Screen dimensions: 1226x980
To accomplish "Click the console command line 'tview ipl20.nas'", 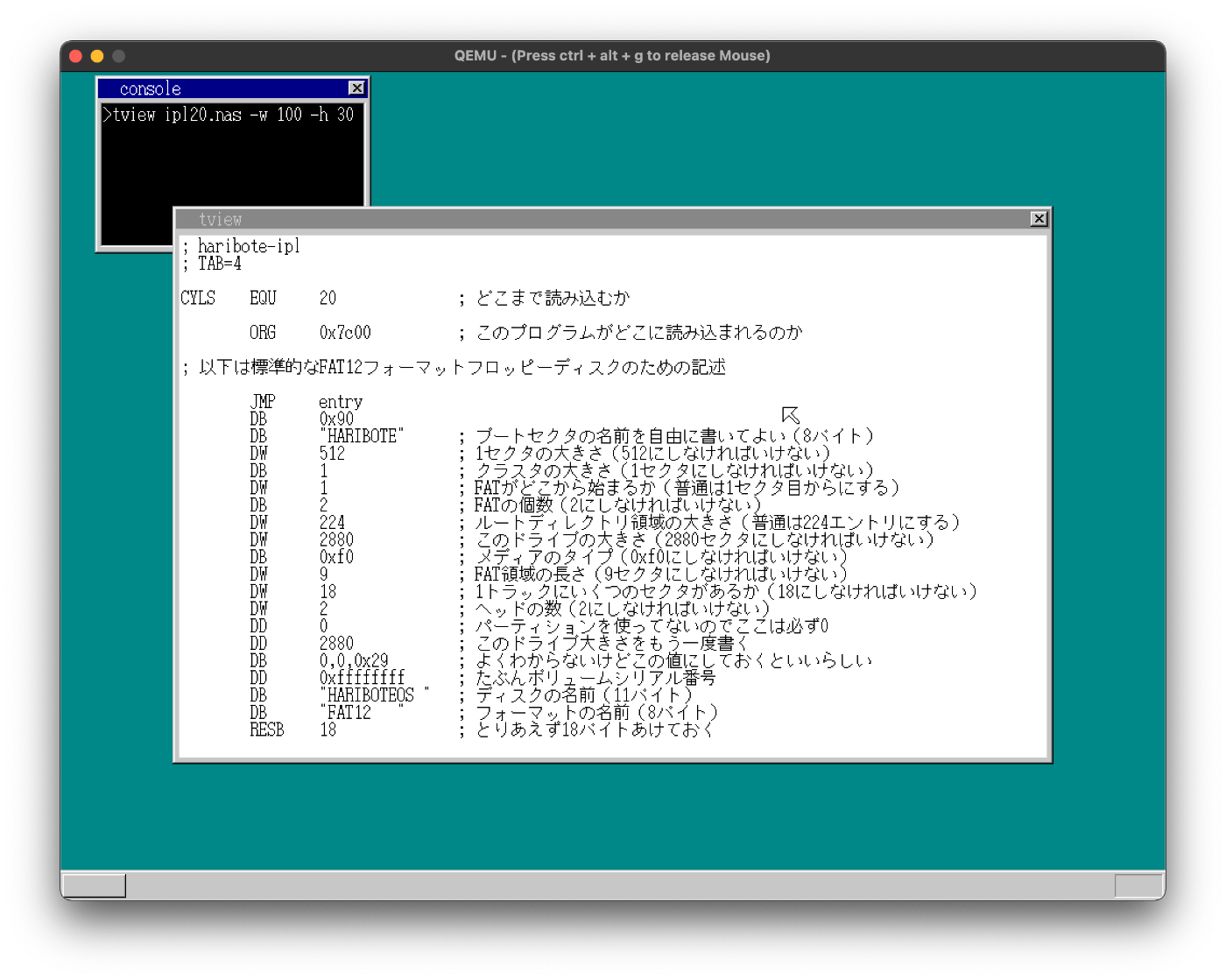I will [x=178, y=115].
